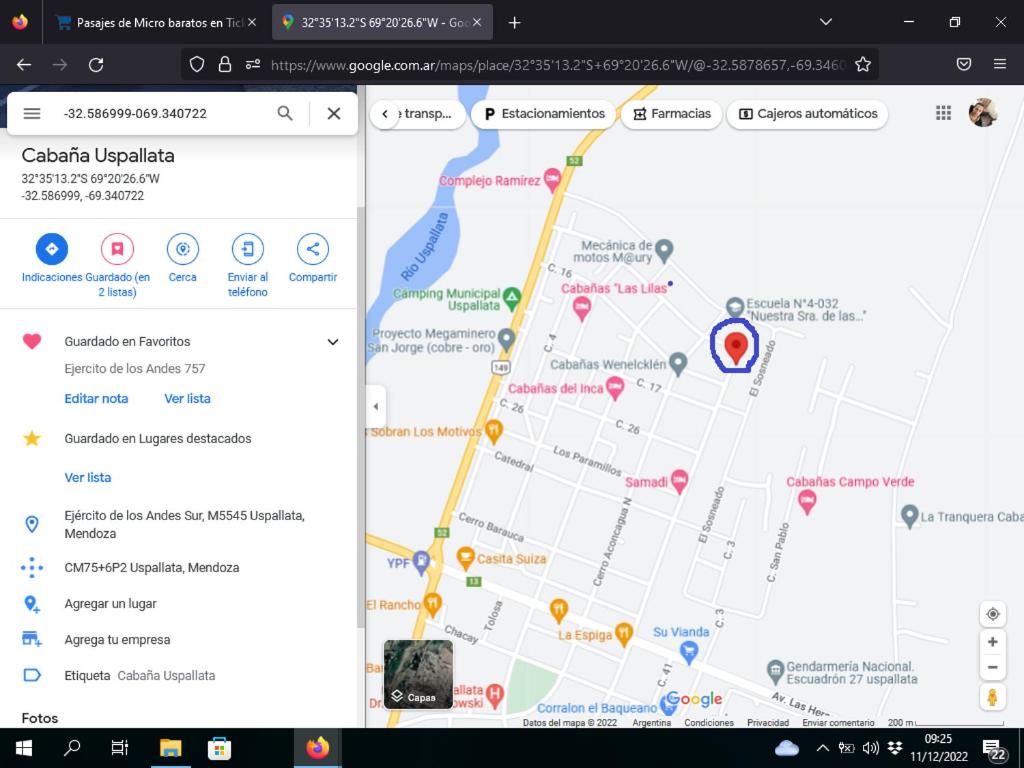Click the Editar nota link
This screenshot has height=768, width=1024.
(96, 398)
